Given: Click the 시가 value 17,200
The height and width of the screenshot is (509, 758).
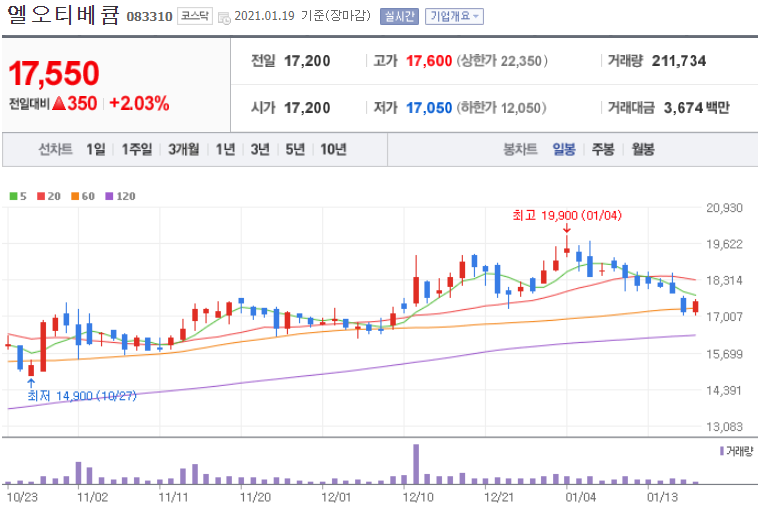Looking at the screenshot, I should pyautogui.click(x=307, y=108).
